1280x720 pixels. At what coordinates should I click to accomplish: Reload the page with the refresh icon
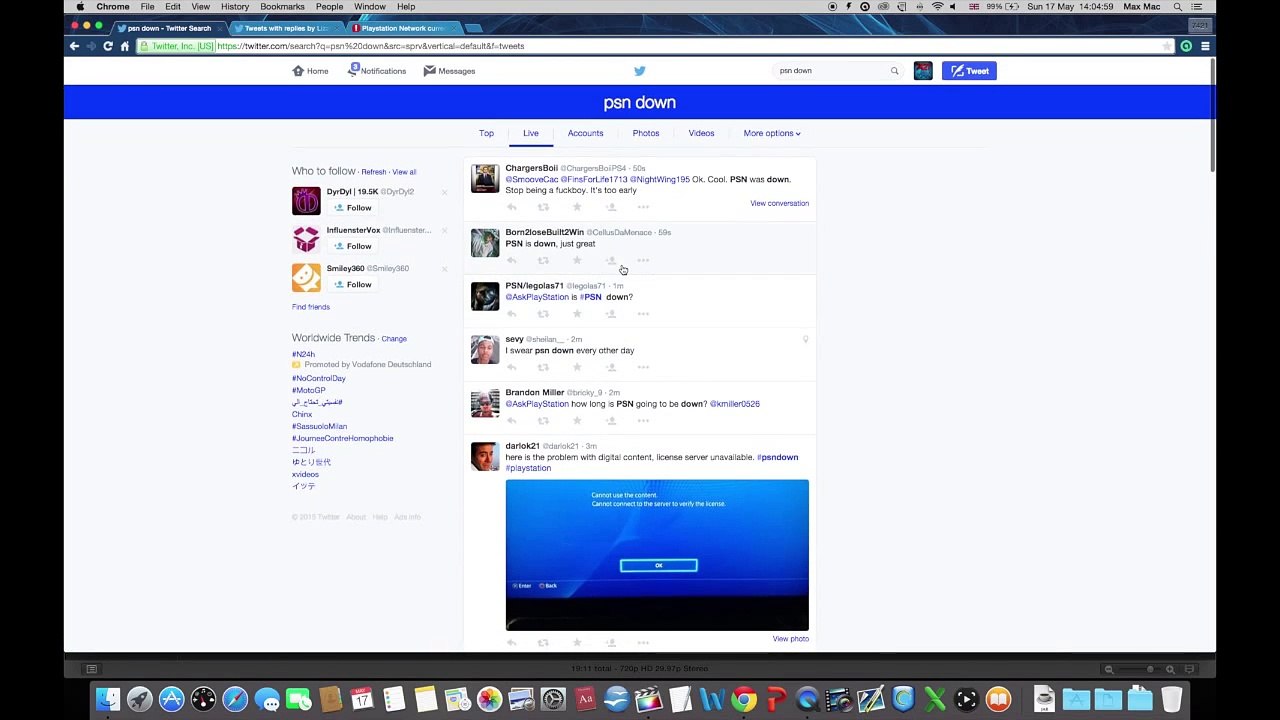108,46
